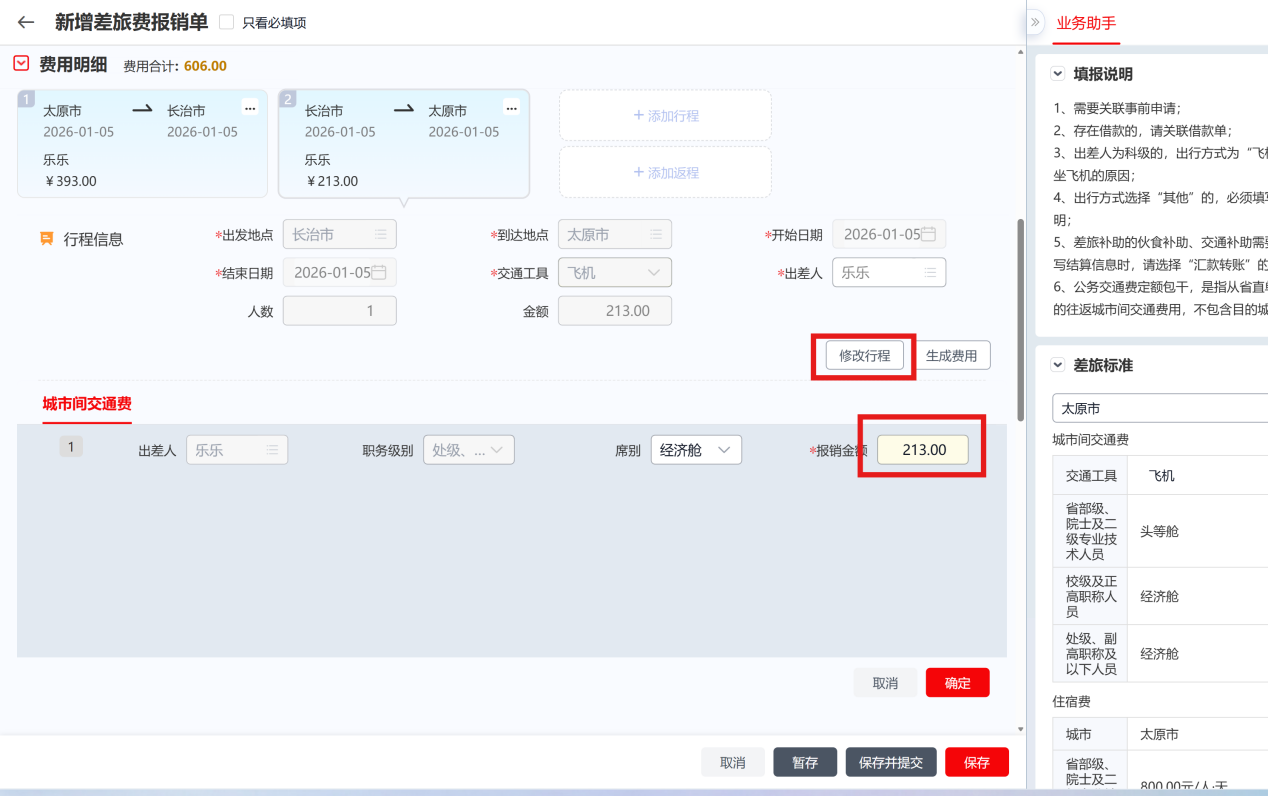Viewport: 1268px width, 796px height.
Task: Click the 报销金额 input field
Action: point(923,450)
